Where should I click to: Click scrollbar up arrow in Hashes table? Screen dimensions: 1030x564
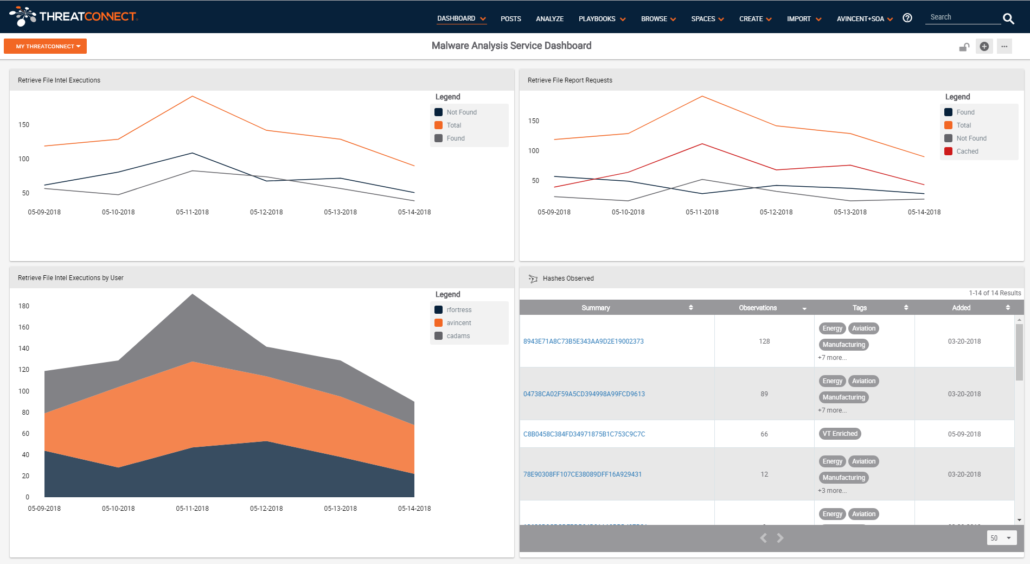1019,319
